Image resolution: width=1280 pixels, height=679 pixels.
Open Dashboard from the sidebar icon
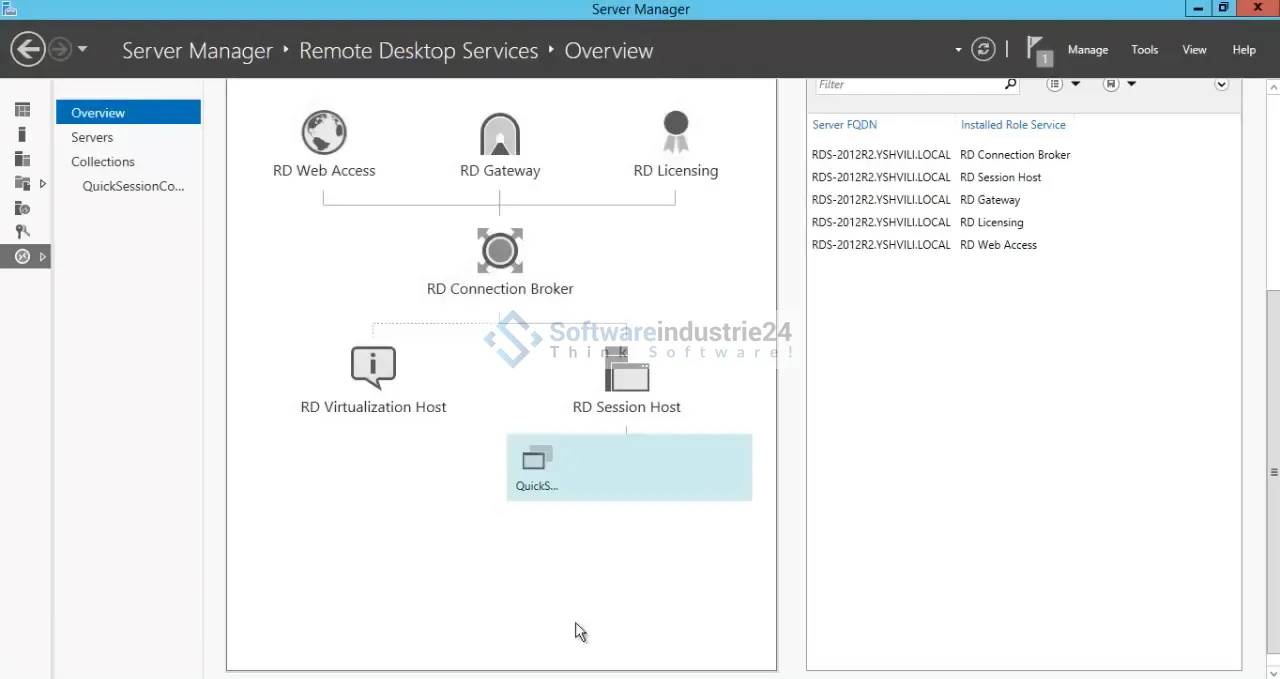click(x=22, y=110)
